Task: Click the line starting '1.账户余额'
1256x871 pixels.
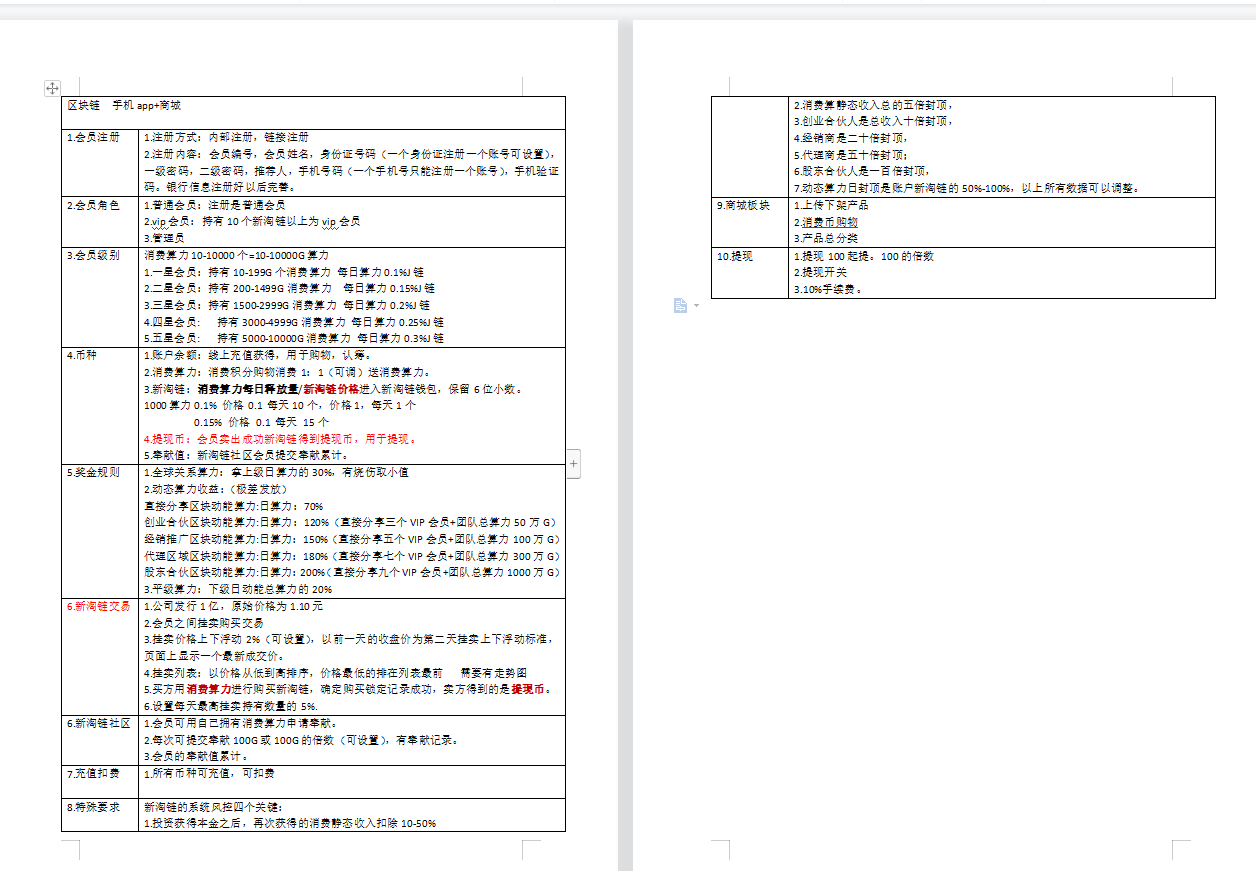Action: pos(259,355)
